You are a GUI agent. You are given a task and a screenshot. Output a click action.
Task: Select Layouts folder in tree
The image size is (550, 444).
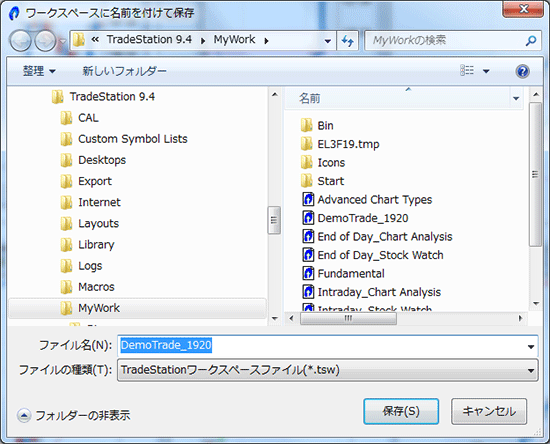pyautogui.click(x=98, y=223)
